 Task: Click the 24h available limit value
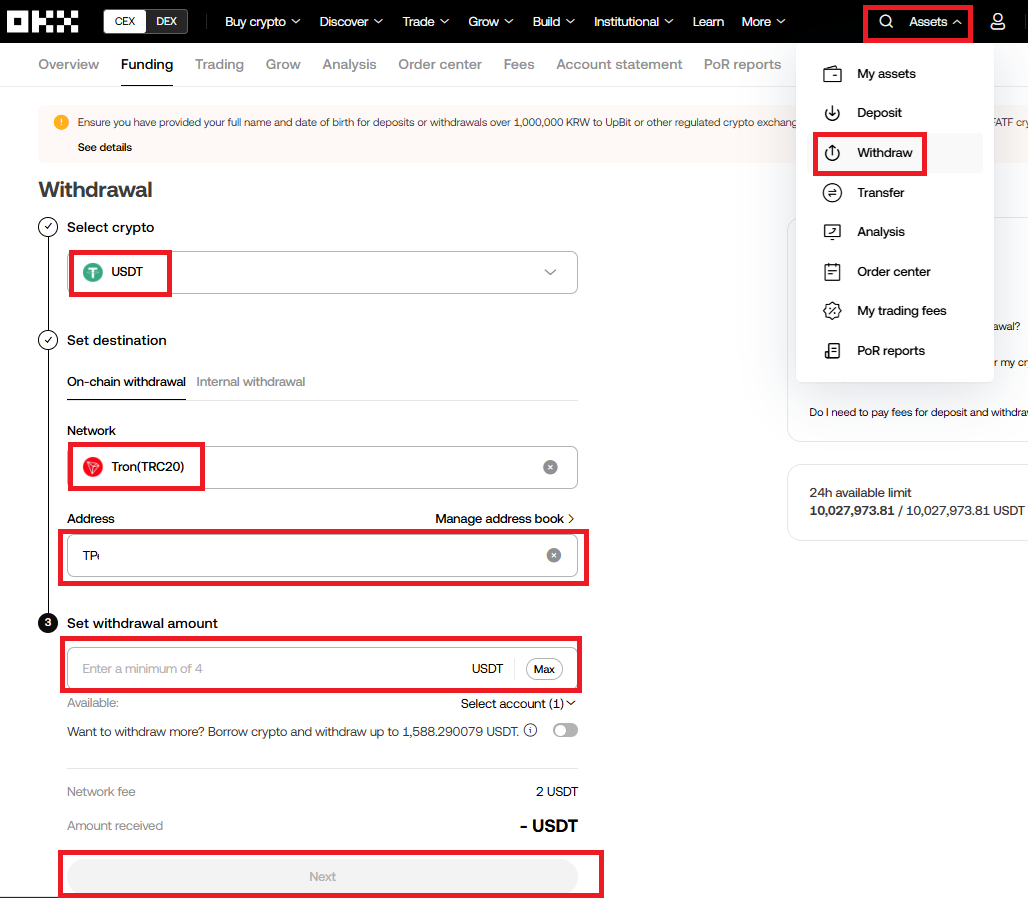pos(917,511)
